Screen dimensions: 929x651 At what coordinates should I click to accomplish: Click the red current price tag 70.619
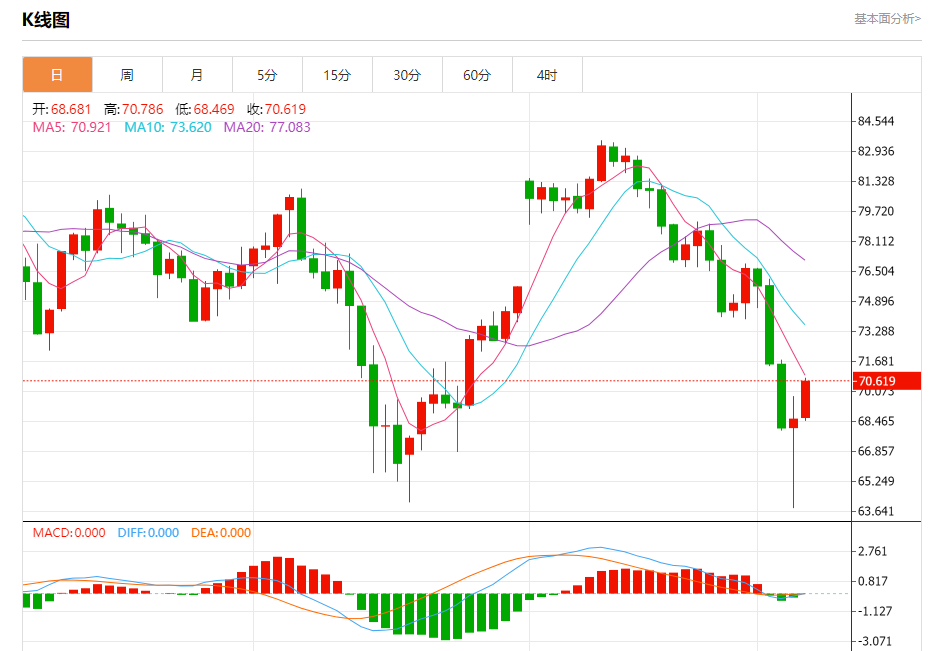(886, 381)
